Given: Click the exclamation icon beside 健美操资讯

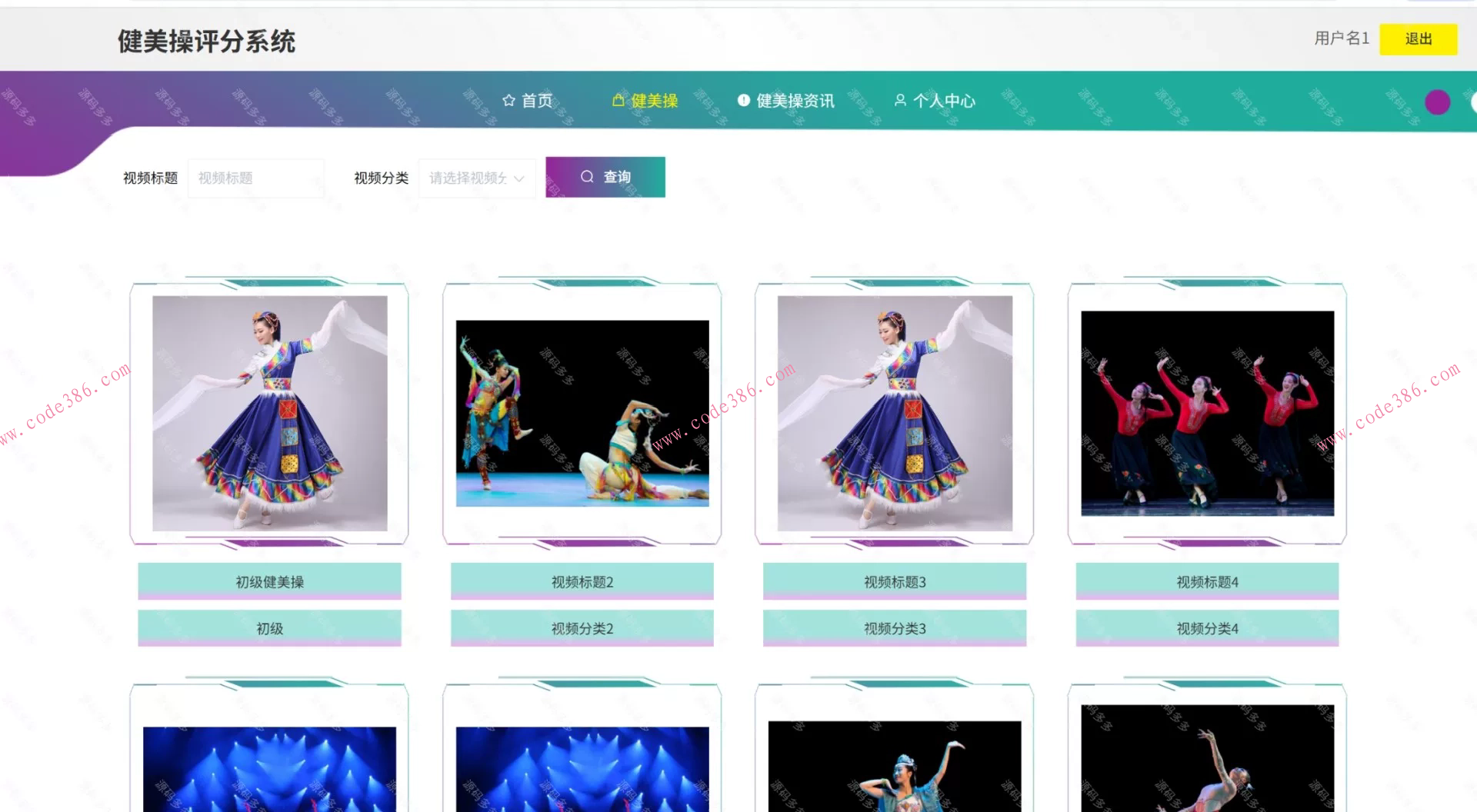Looking at the screenshot, I should click(742, 100).
